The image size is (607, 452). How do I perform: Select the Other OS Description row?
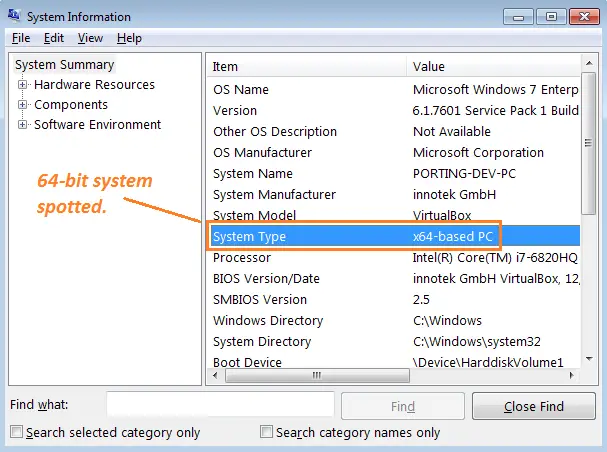point(393,132)
